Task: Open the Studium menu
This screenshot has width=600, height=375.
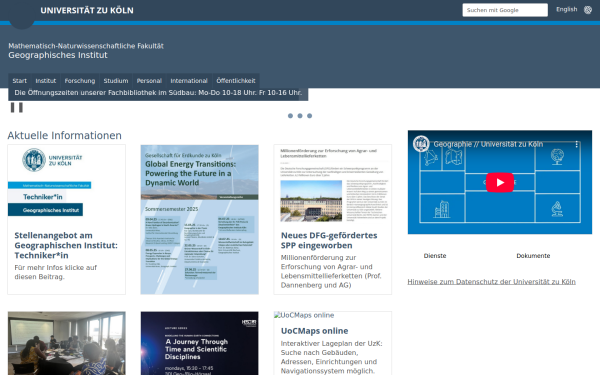Action: click(116, 81)
